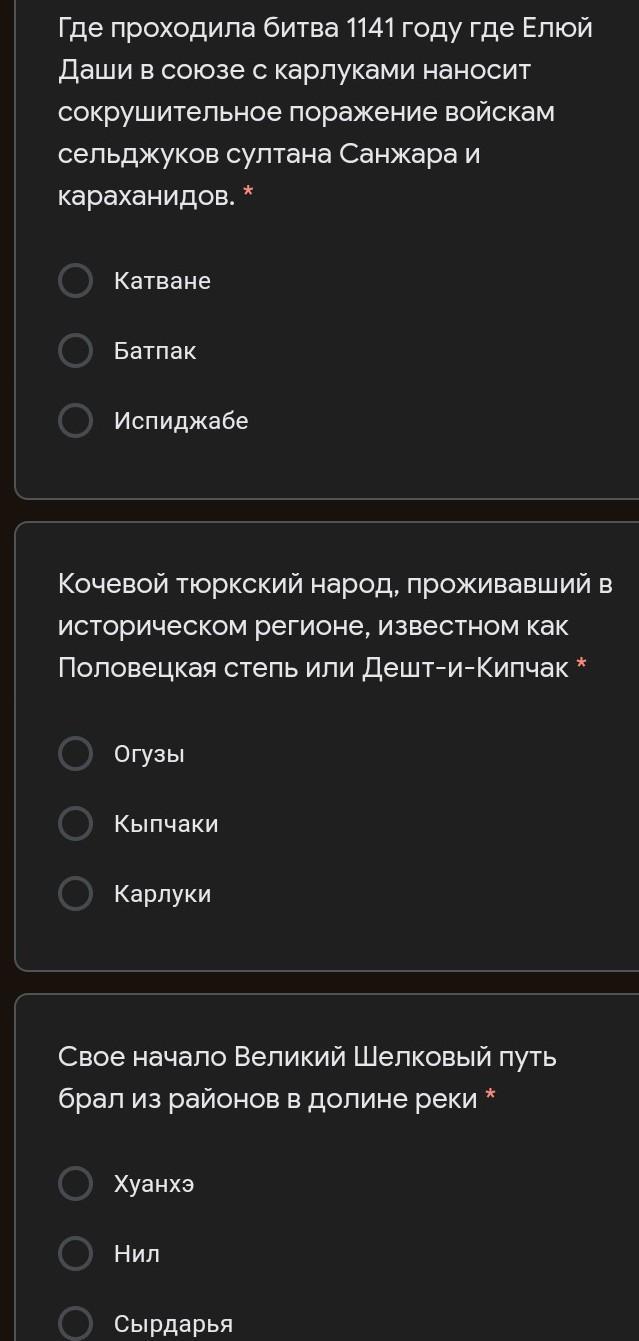Select the Огузы radio circle

[x=76, y=754]
